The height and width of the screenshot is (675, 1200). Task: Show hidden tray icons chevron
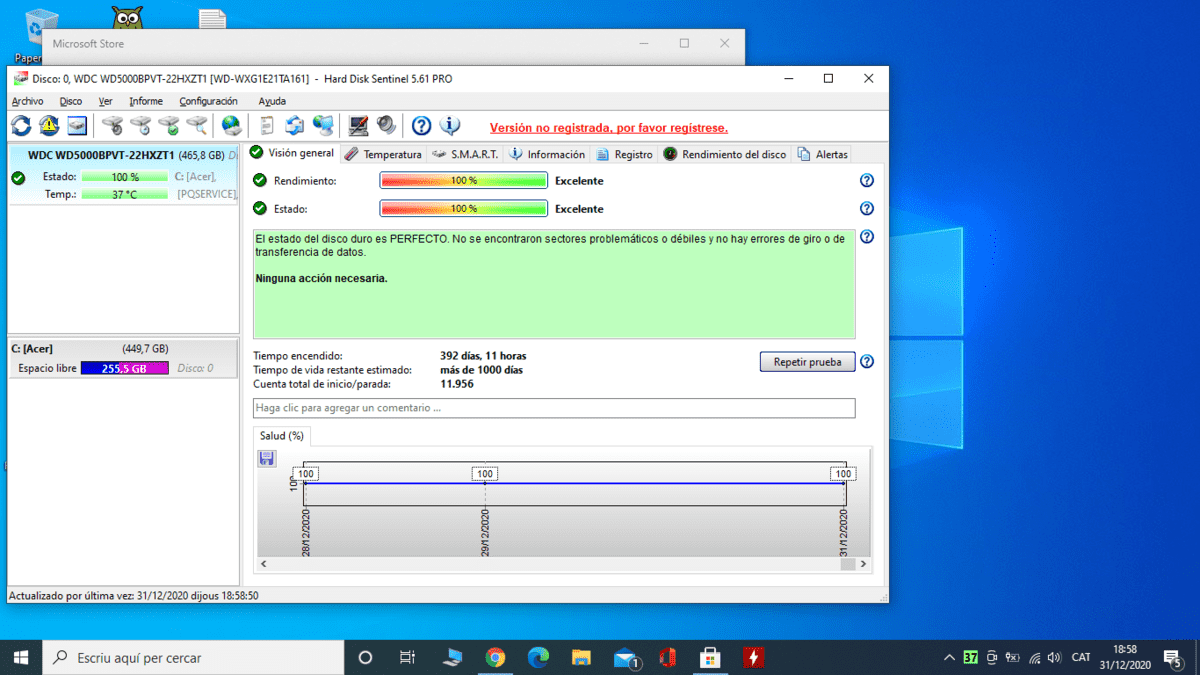click(x=948, y=657)
